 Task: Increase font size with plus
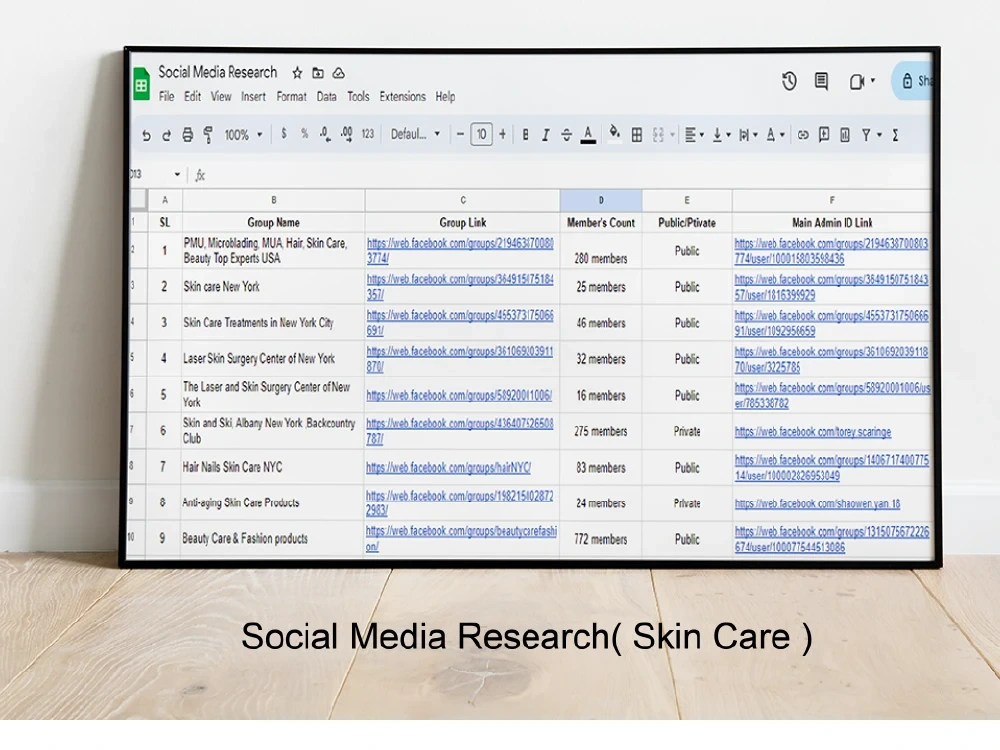[503, 134]
